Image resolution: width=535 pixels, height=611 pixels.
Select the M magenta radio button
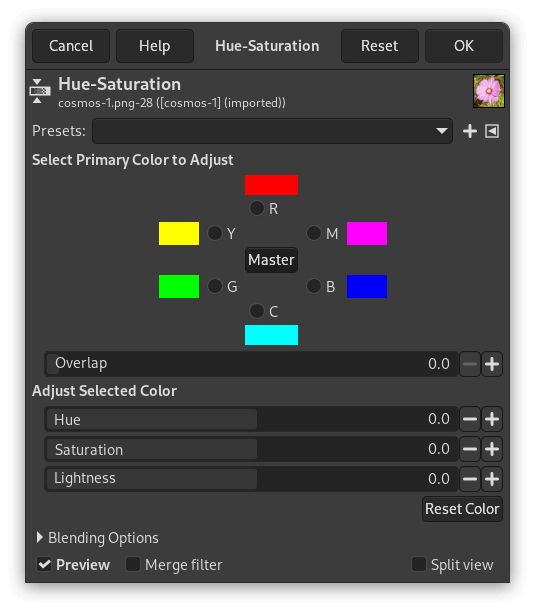tap(314, 233)
